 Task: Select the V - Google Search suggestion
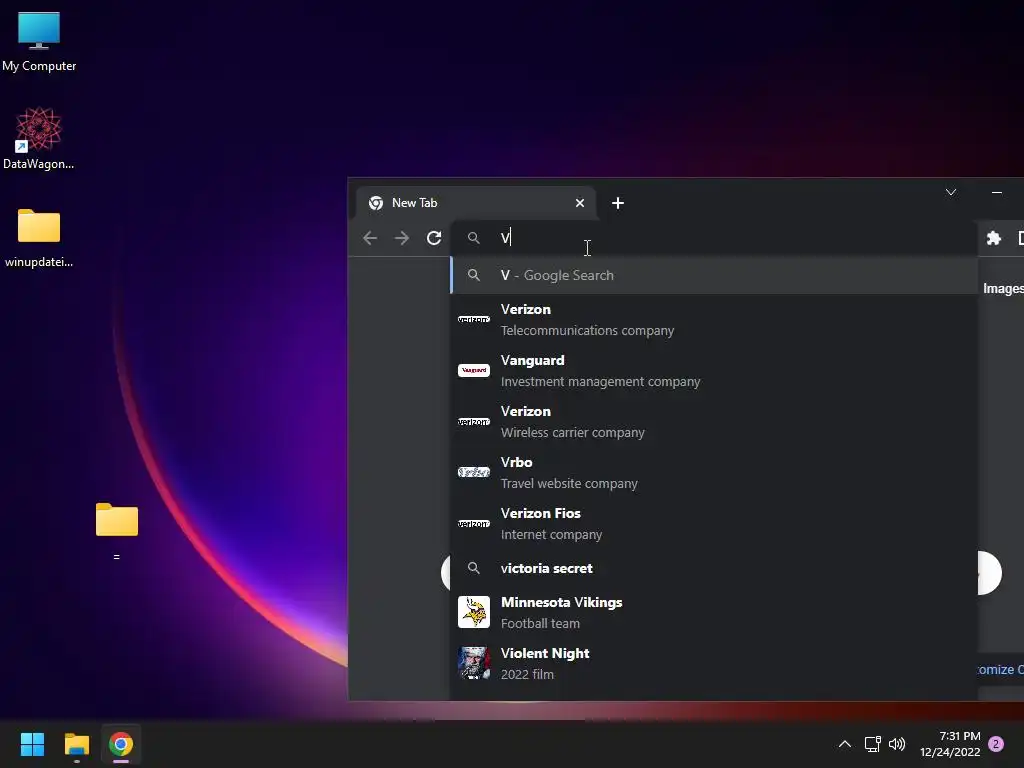pyautogui.click(x=714, y=275)
